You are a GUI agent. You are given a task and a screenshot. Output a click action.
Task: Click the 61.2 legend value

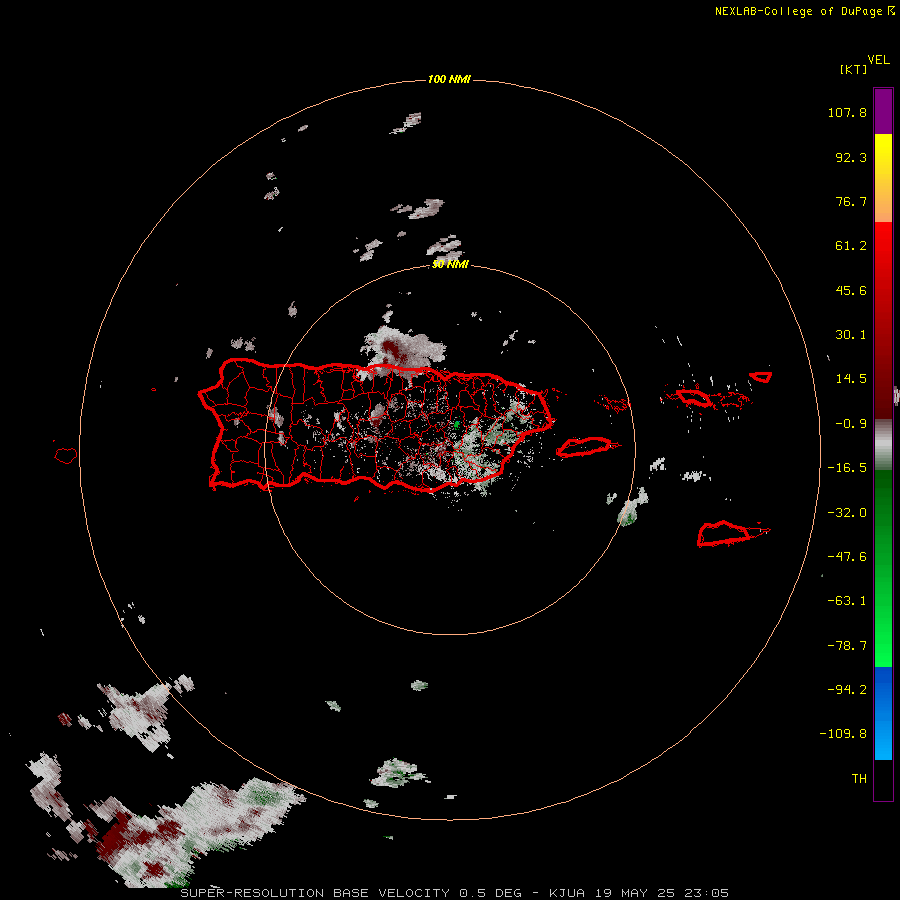pyautogui.click(x=851, y=246)
